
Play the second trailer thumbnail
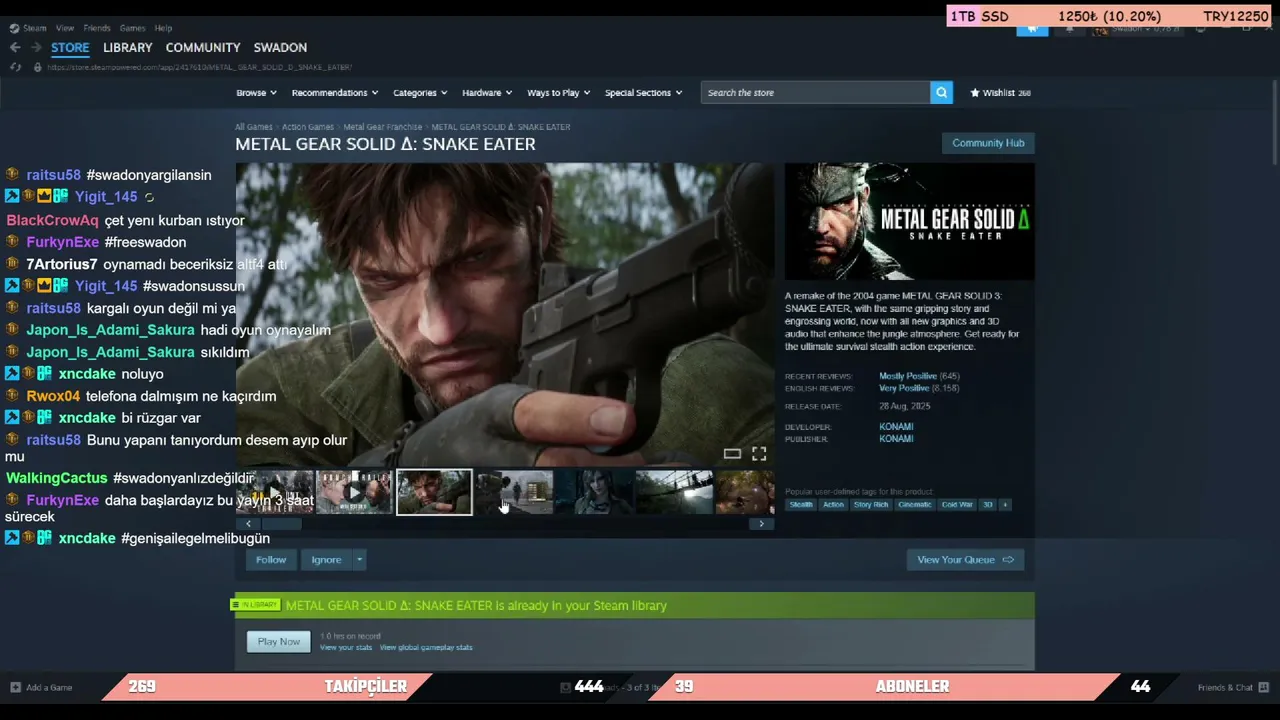(x=354, y=492)
